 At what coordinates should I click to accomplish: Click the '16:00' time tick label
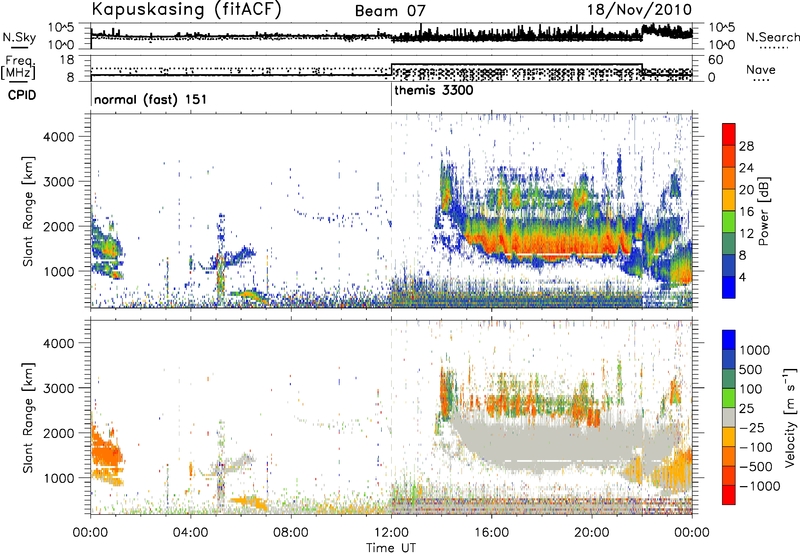click(491, 533)
